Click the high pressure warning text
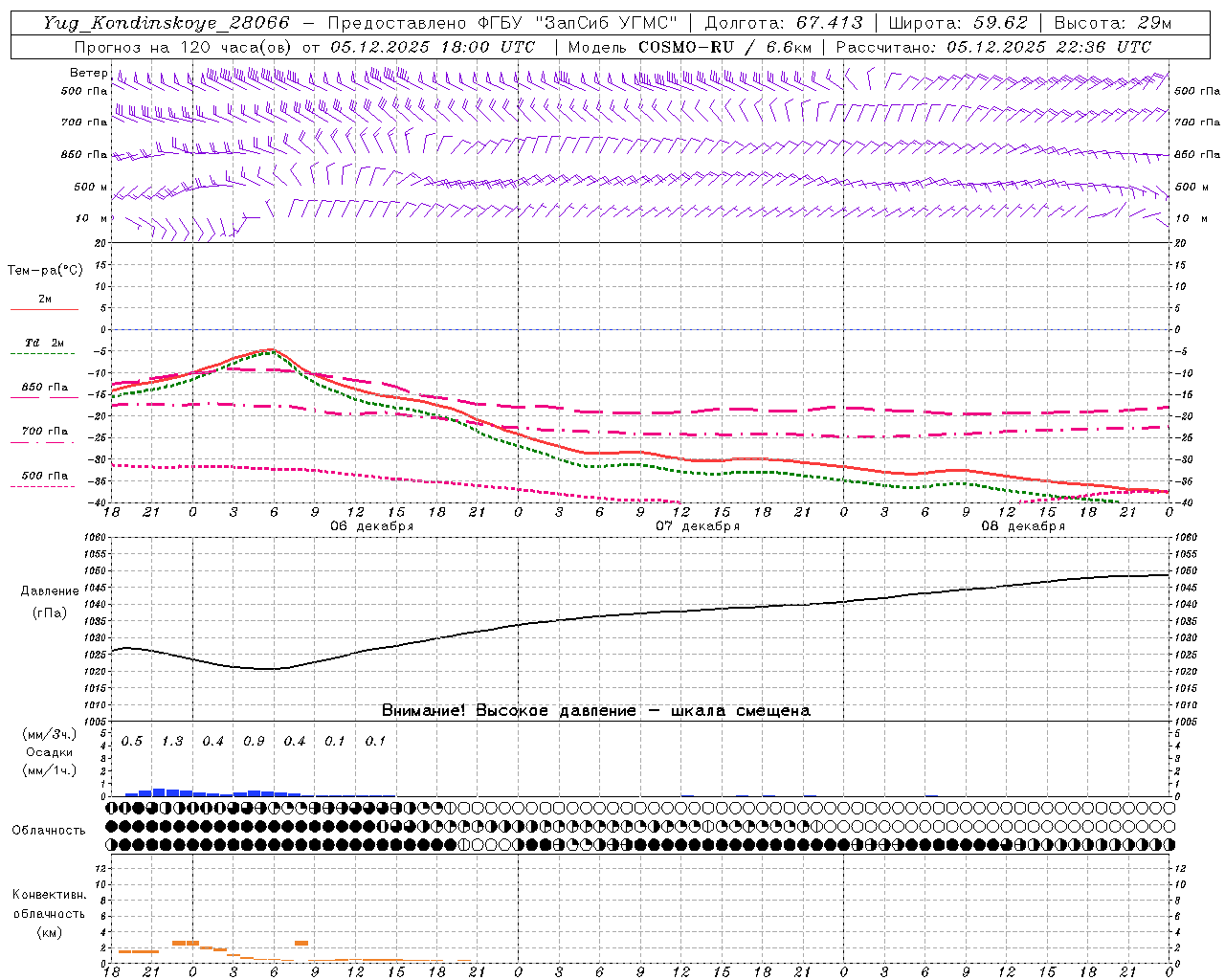The image size is (1225, 980). click(595, 710)
